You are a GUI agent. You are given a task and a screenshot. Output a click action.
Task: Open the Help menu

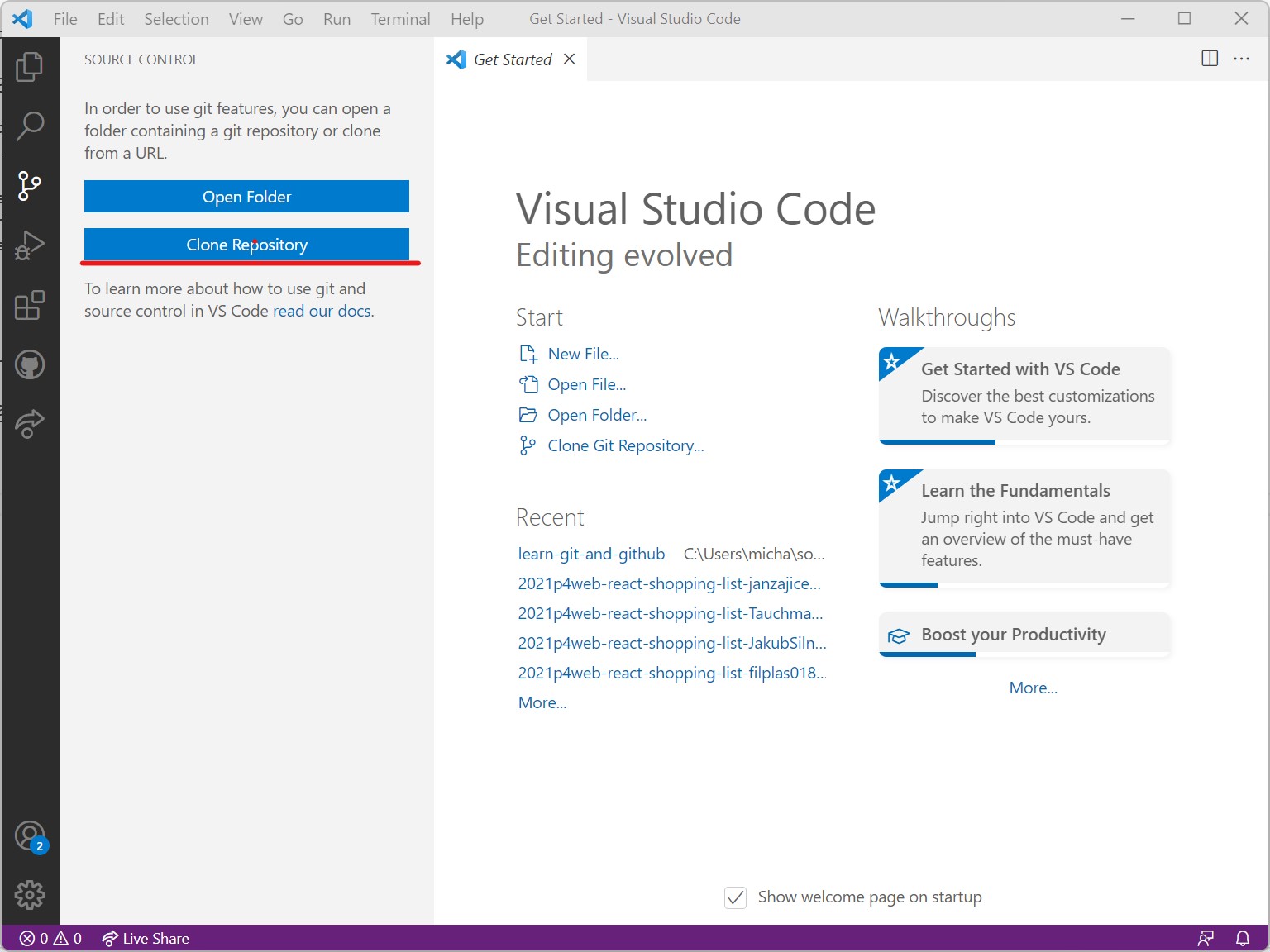(467, 19)
